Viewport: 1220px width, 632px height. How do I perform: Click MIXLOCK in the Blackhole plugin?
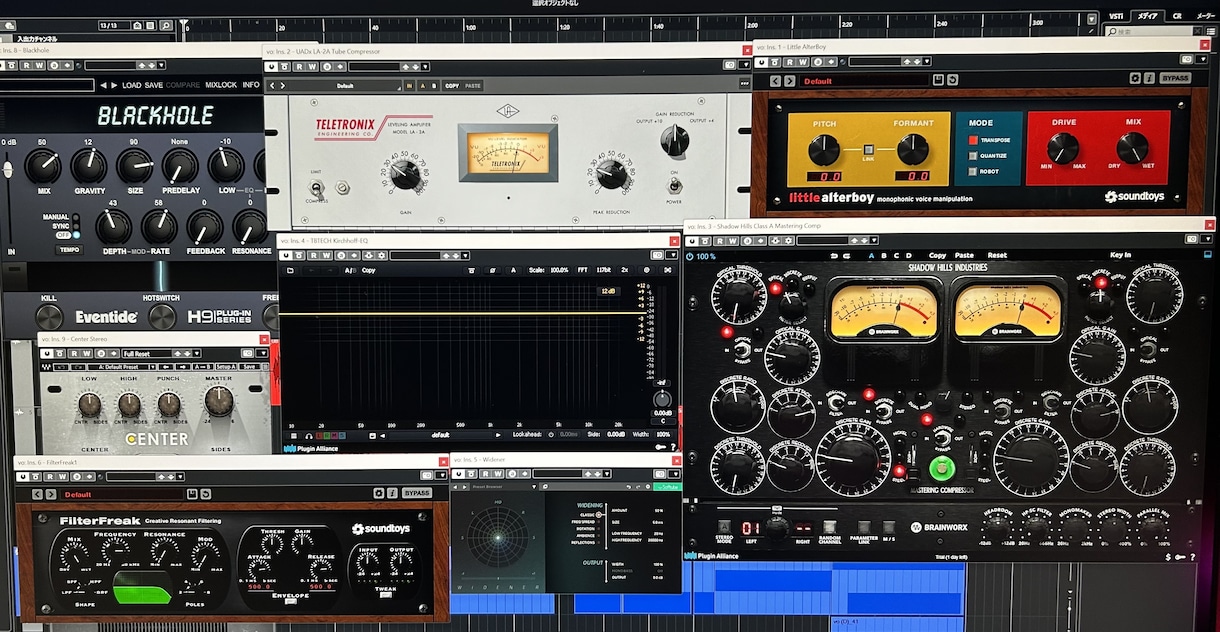click(221, 85)
